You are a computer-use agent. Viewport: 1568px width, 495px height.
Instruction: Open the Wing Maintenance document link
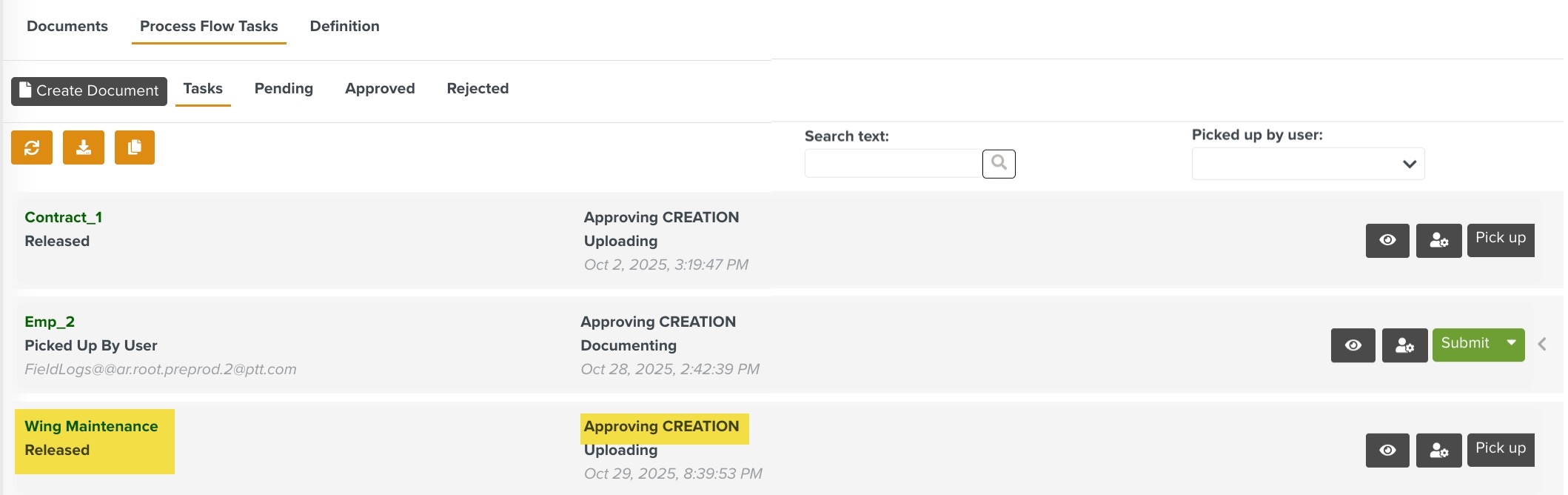click(x=91, y=426)
